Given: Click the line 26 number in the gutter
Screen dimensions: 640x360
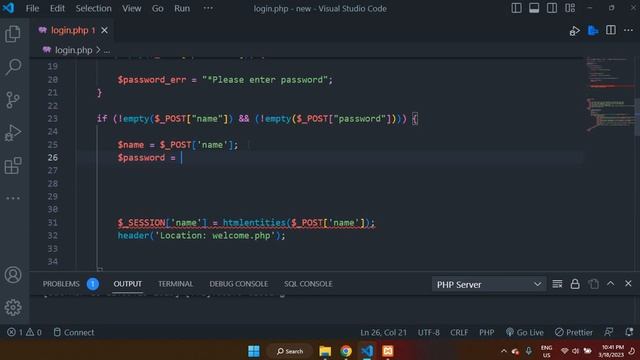Looking at the screenshot, I should (53, 158).
